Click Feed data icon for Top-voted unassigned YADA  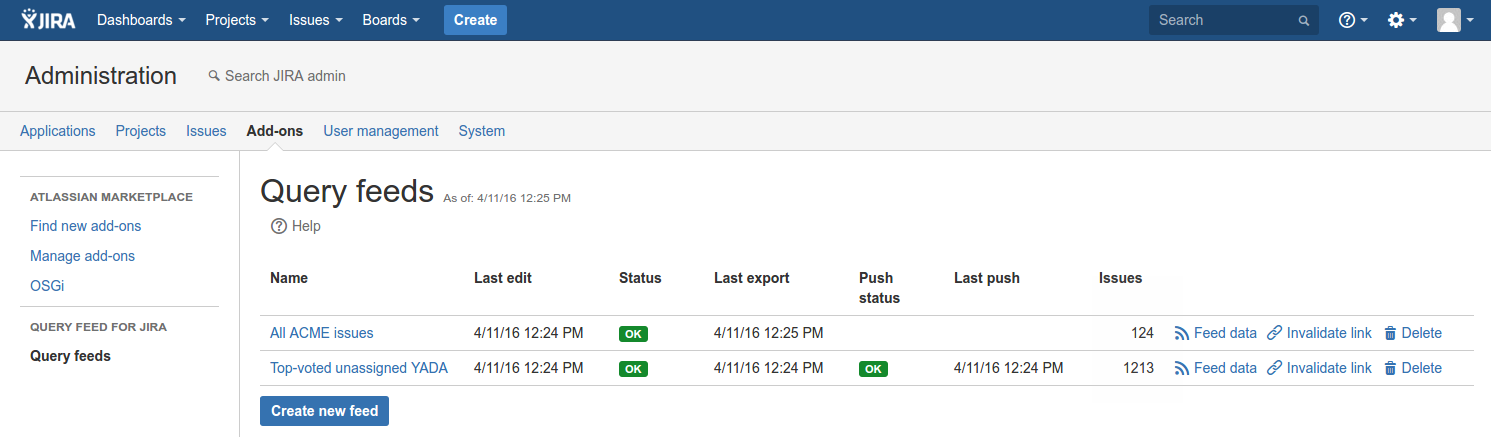pos(1181,368)
